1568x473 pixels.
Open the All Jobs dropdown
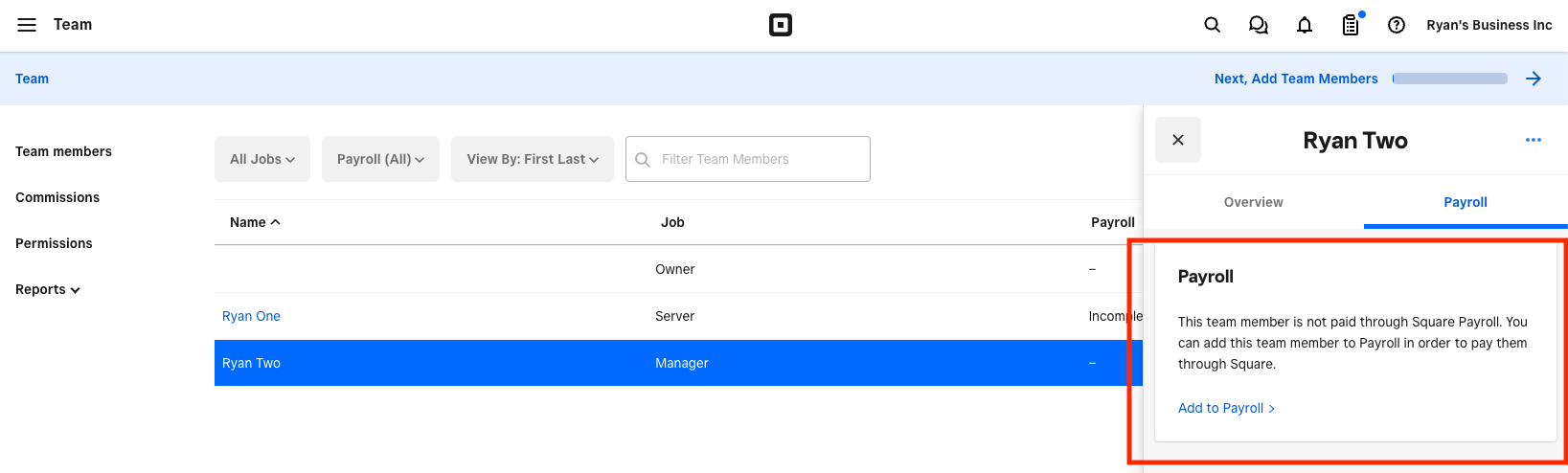262,159
